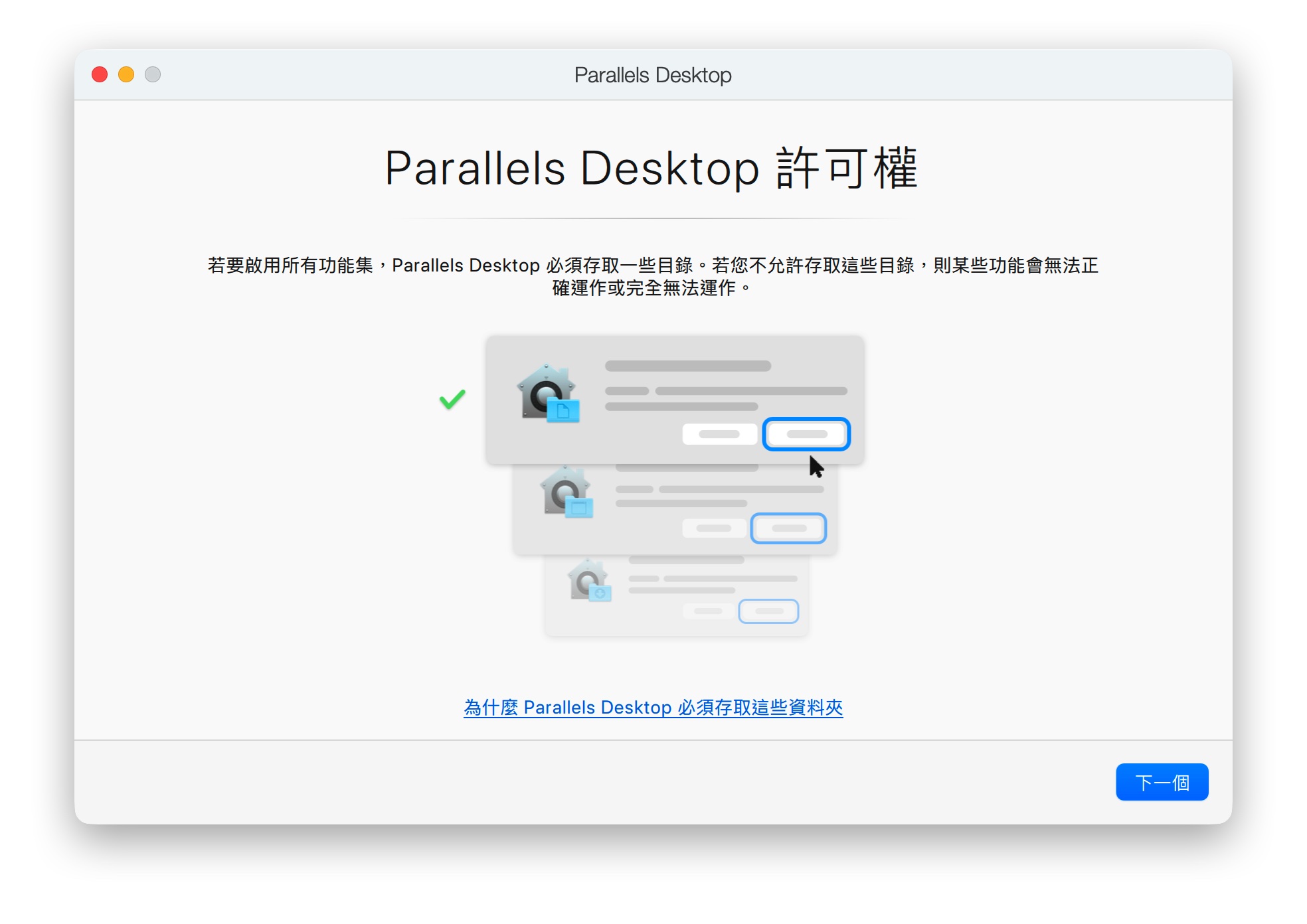Click the top permission card's title placeholder bar

687,366
